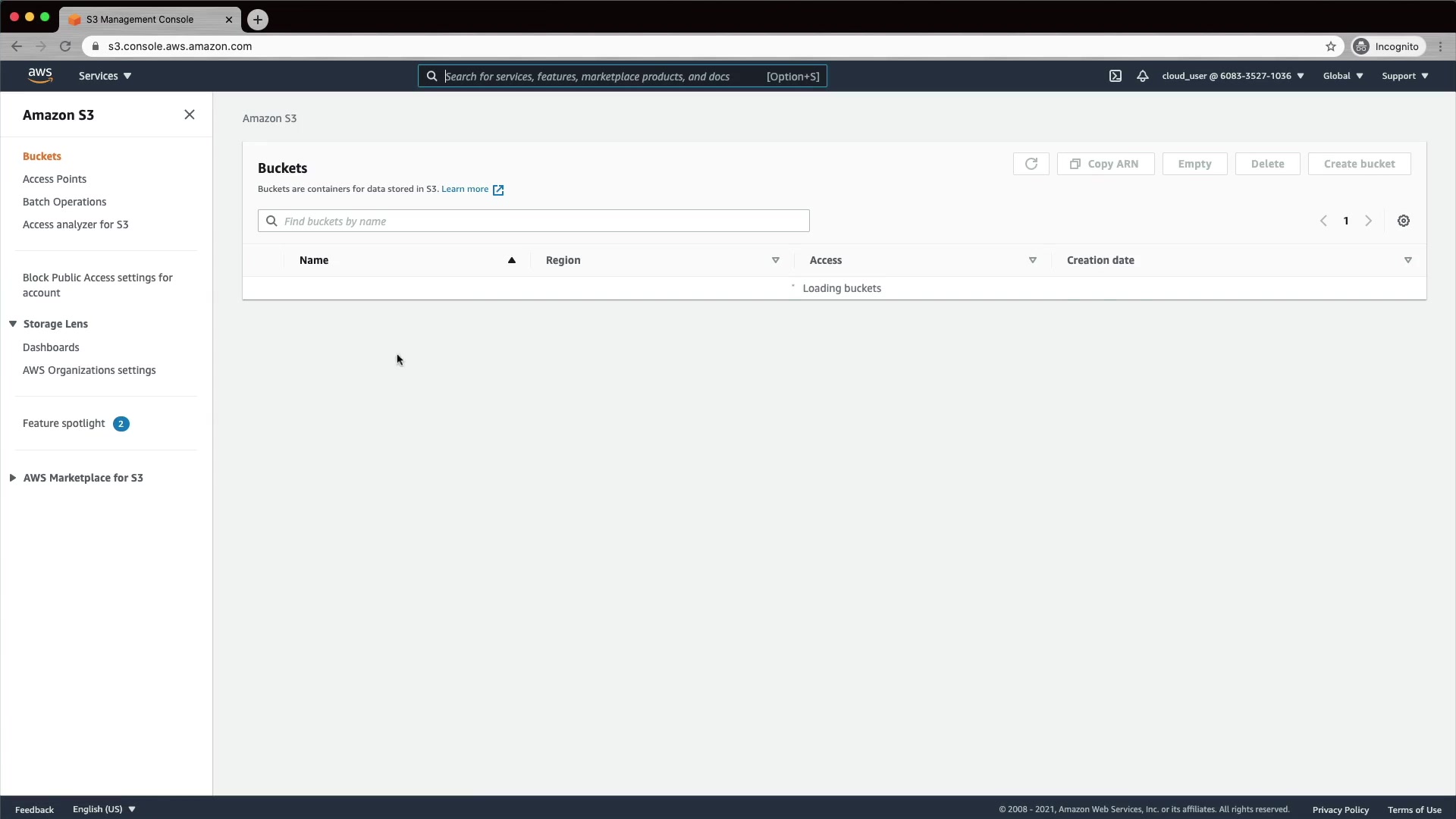Open the notifications bell icon

tap(1143, 76)
